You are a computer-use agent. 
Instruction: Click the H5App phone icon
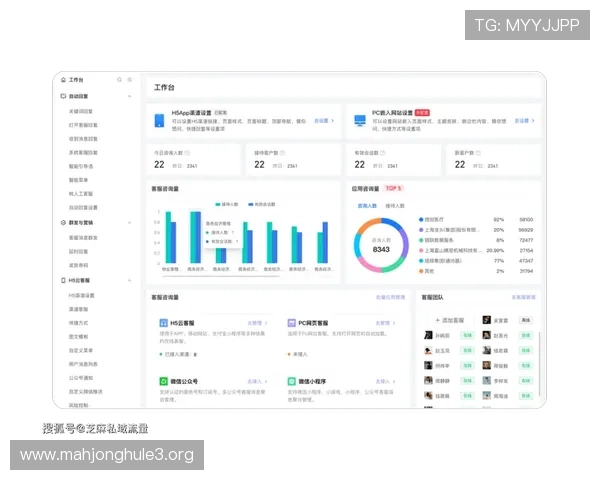tap(160, 120)
